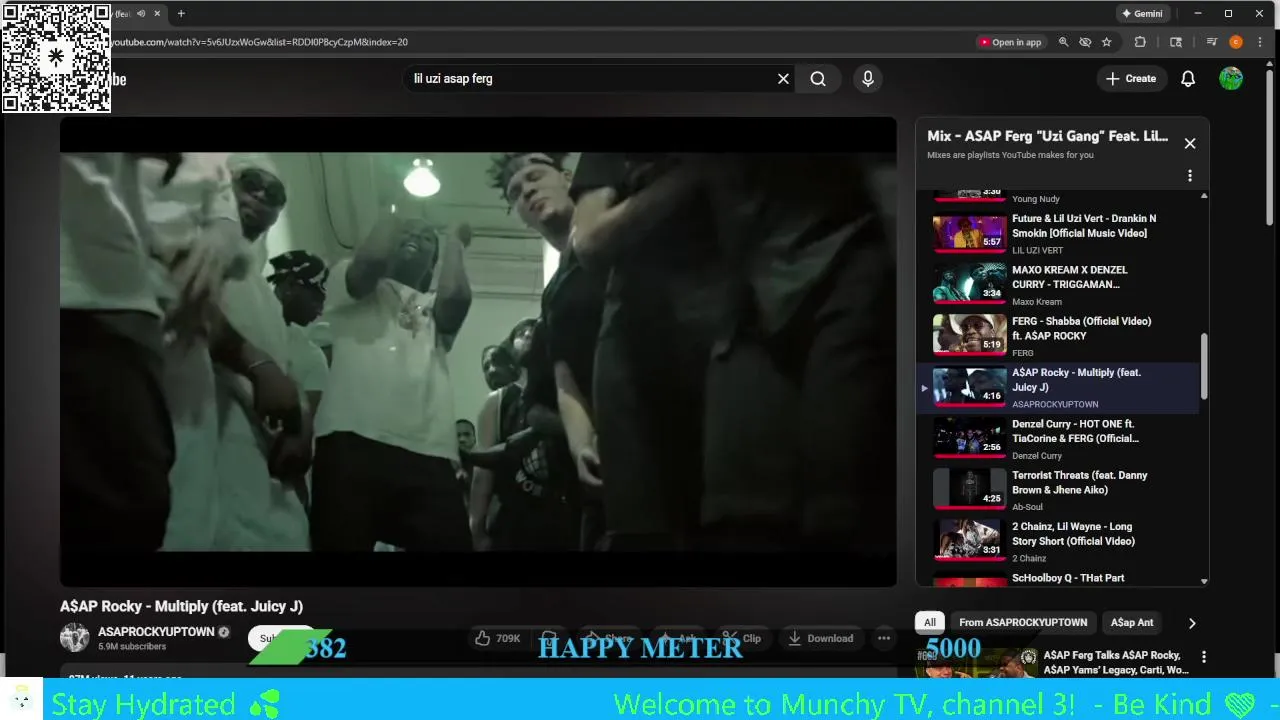The height and width of the screenshot is (720, 1280).
Task: Open the YouTube account avatar menu
Action: pyautogui.click(x=1231, y=79)
